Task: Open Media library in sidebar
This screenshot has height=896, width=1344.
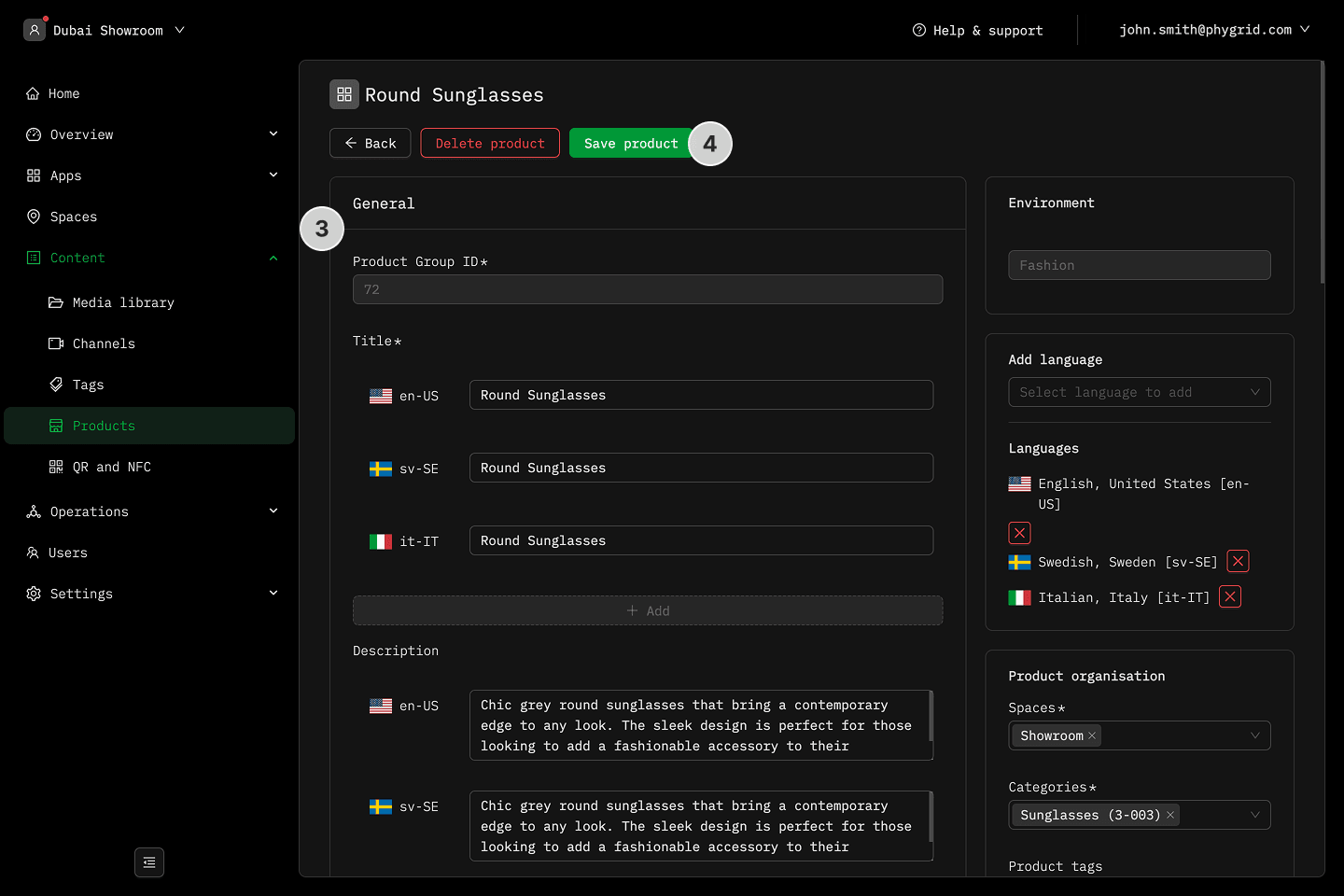Action: pyautogui.click(x=122, y=302)
